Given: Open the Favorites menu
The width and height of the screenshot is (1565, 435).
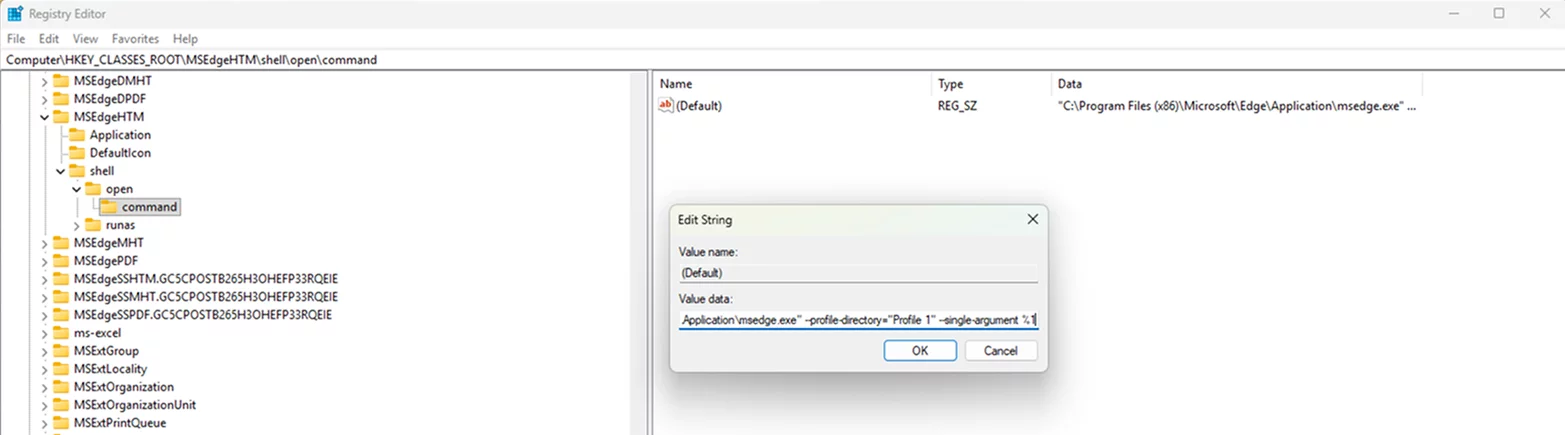Looking at the screenshot, I should [135, 38].
